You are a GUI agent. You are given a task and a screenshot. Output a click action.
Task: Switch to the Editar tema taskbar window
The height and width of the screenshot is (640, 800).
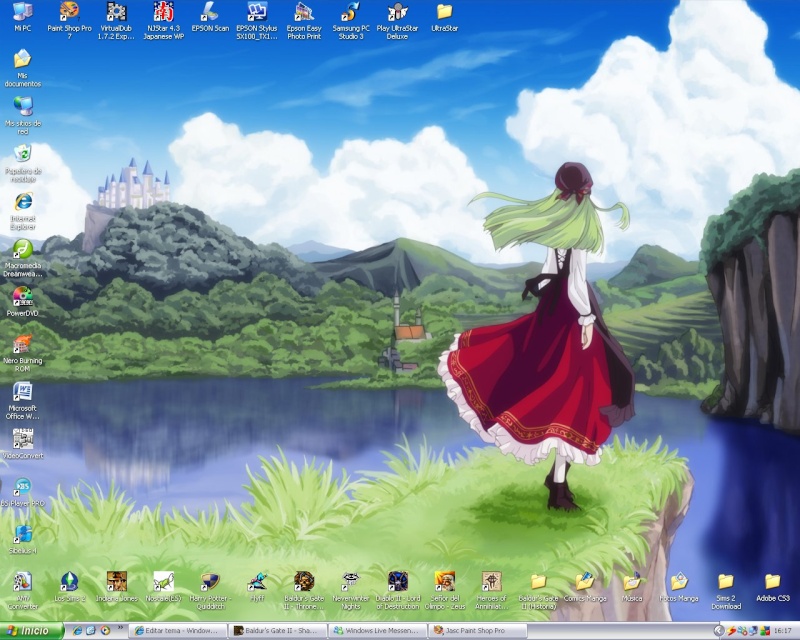177,631
